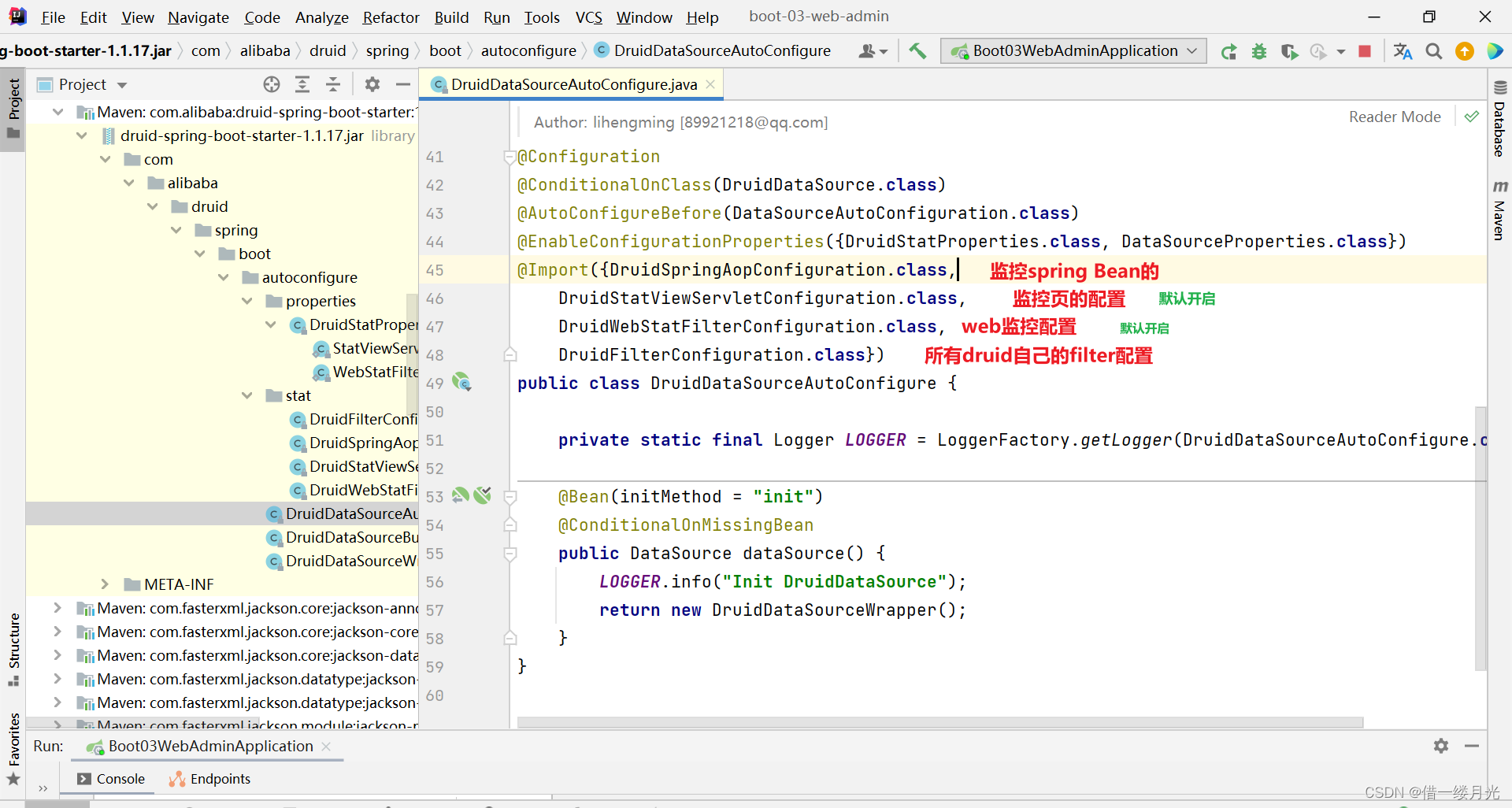Open the profiler run icon
This screenshot has width=1512, height=808.
[x=1318, y=52]
